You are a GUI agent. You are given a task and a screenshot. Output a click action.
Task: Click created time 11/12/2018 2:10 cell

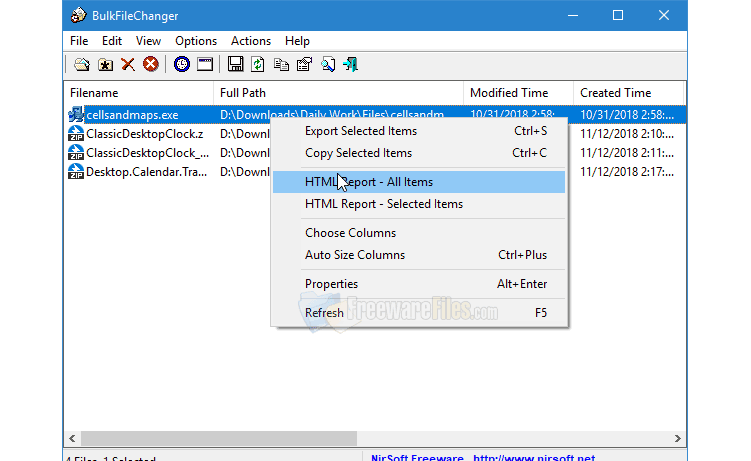coord(627,134)
